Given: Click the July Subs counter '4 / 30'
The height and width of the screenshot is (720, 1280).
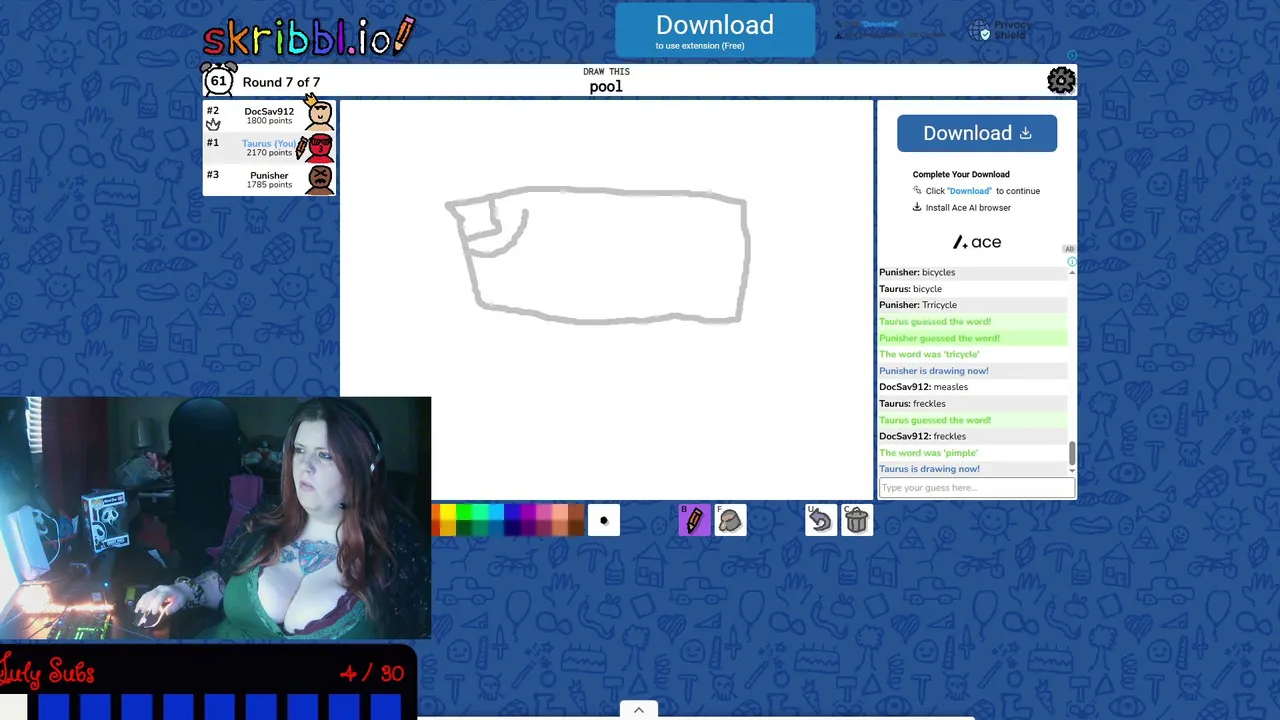Looking at the screenshot, I should pyautogui.click(x=371, y=673).
